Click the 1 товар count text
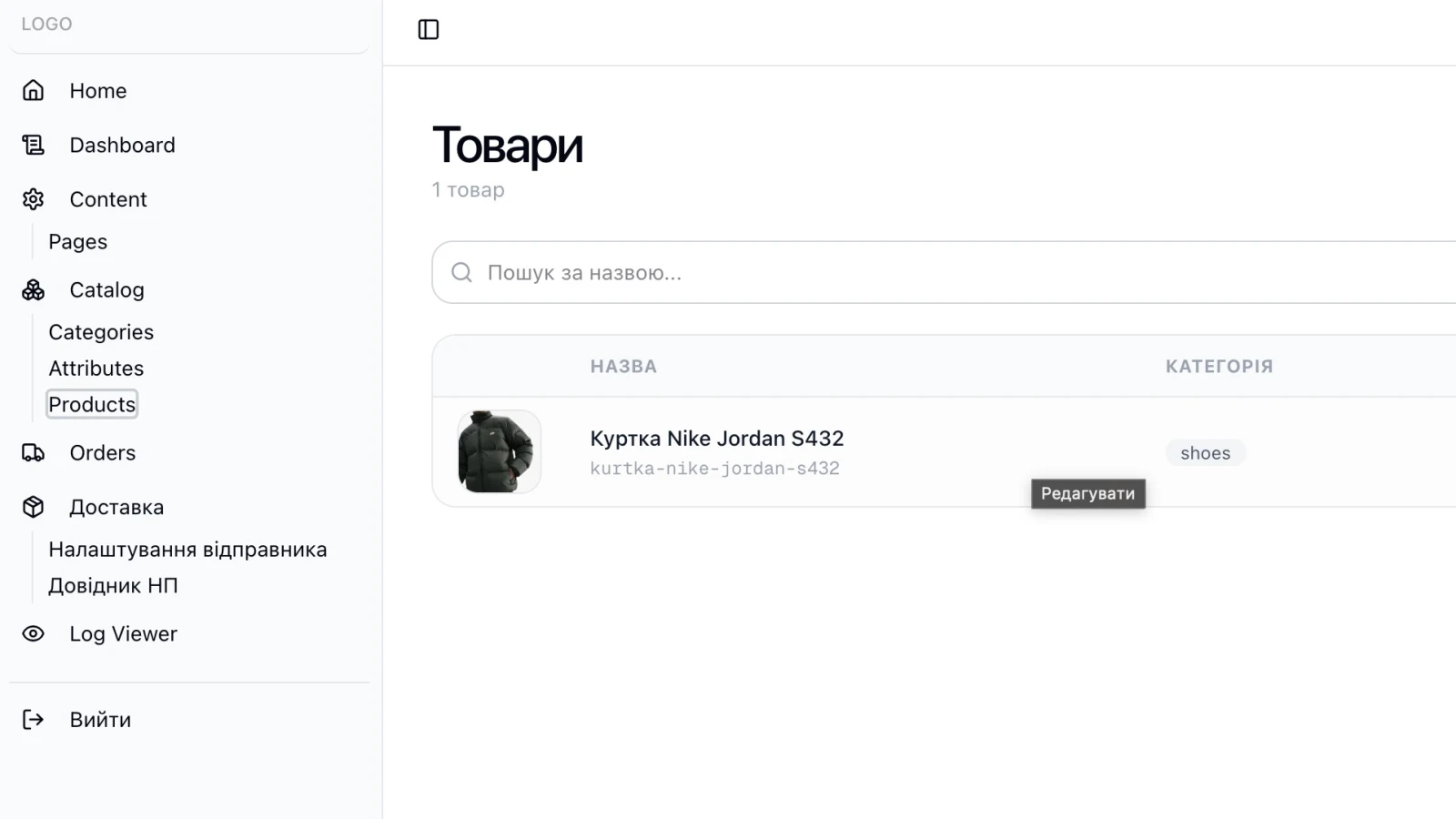 click(x=468, y=190)
